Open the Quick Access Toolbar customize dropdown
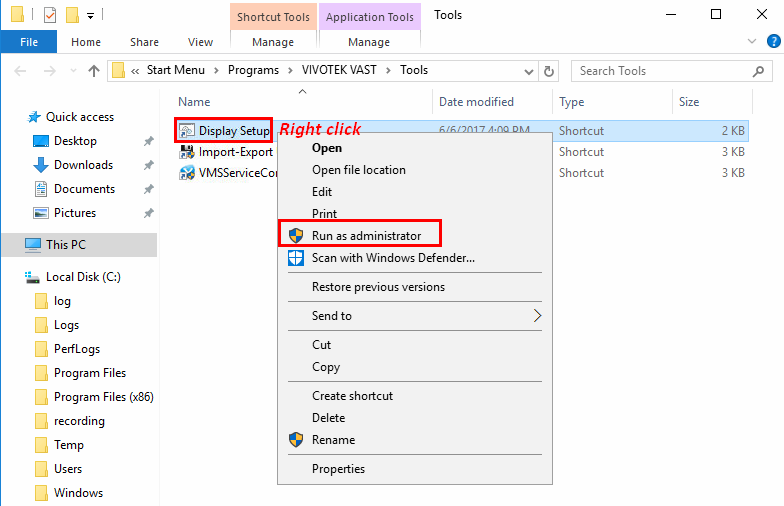Viewport: 784px width, 506px height. 91,15
